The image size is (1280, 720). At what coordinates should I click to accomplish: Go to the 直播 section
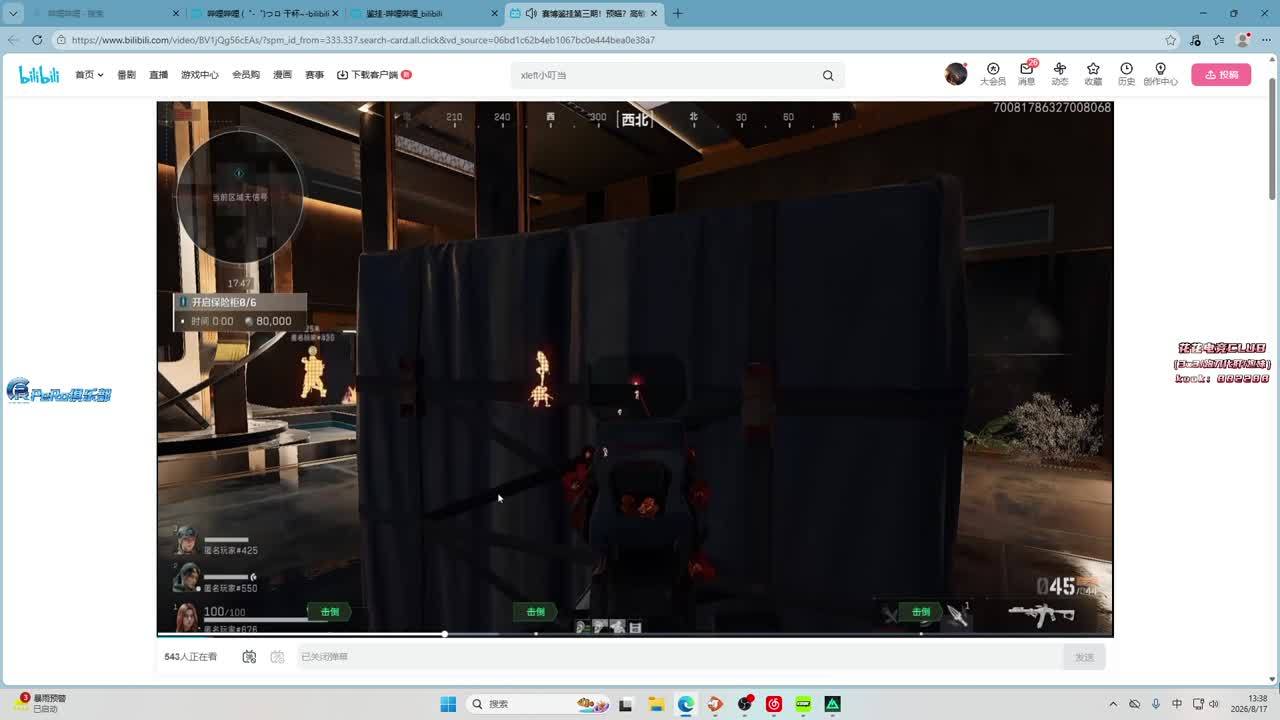(158, 75)
